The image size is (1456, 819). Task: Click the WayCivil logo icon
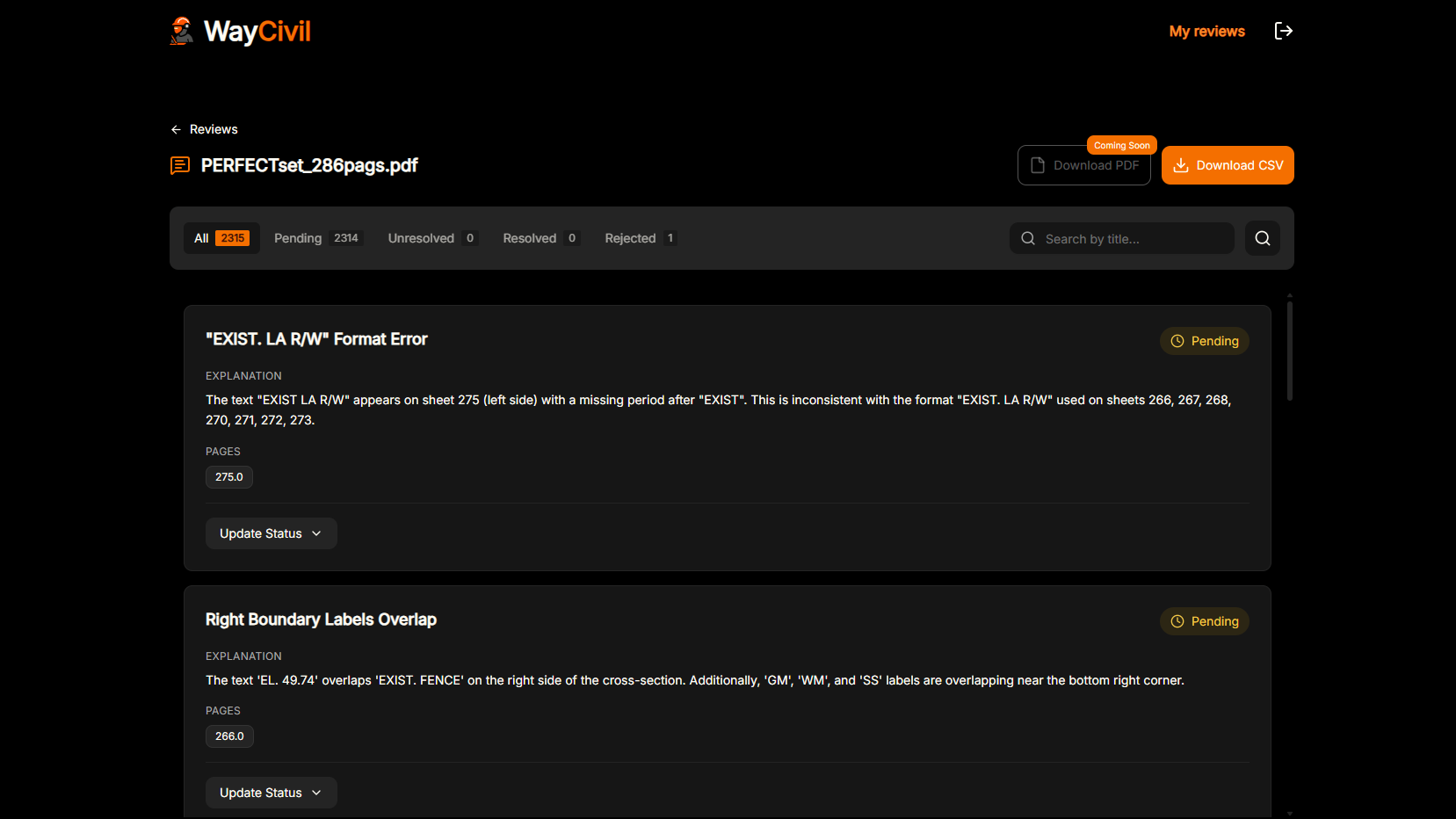click(181, 31)
